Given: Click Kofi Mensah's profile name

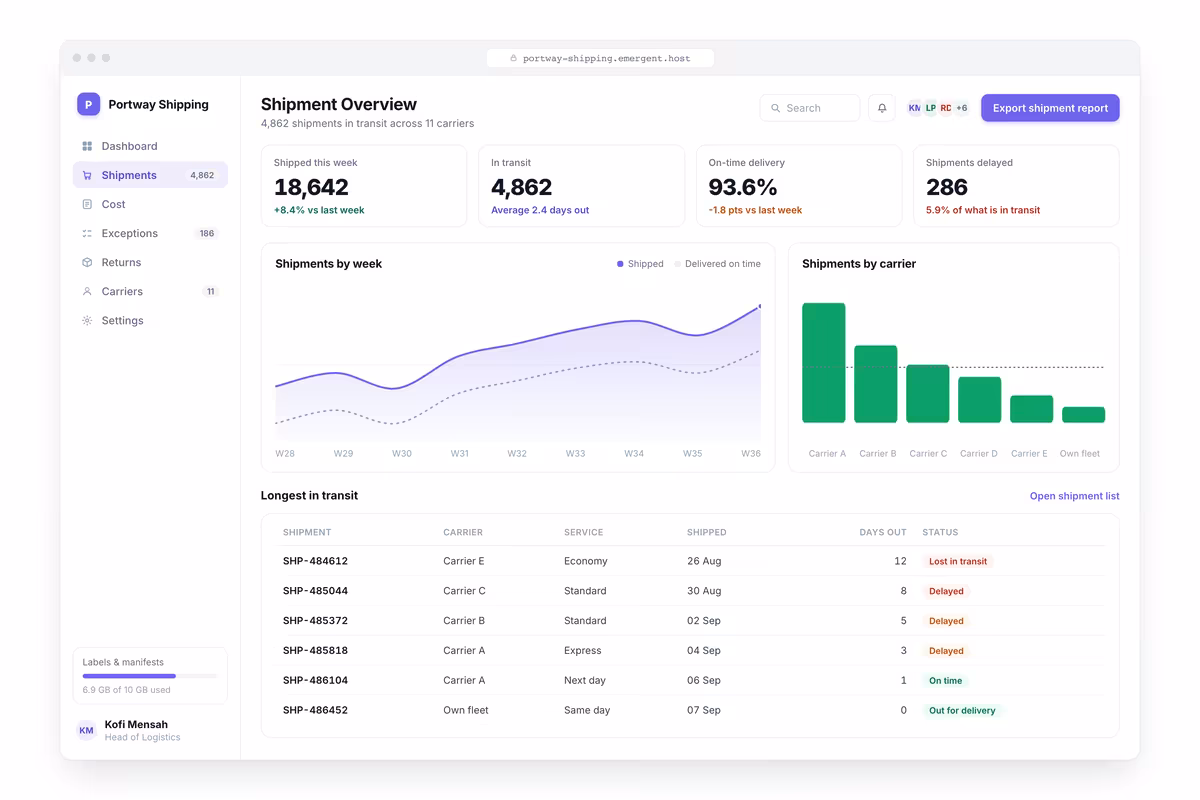Looking at the screenshot, I should (136, 724).
